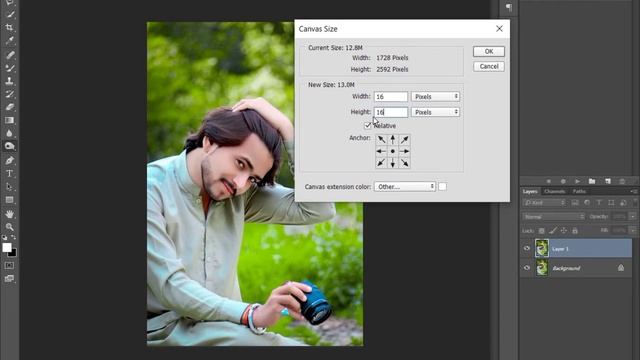Select the Brush tool

(9, 68)
